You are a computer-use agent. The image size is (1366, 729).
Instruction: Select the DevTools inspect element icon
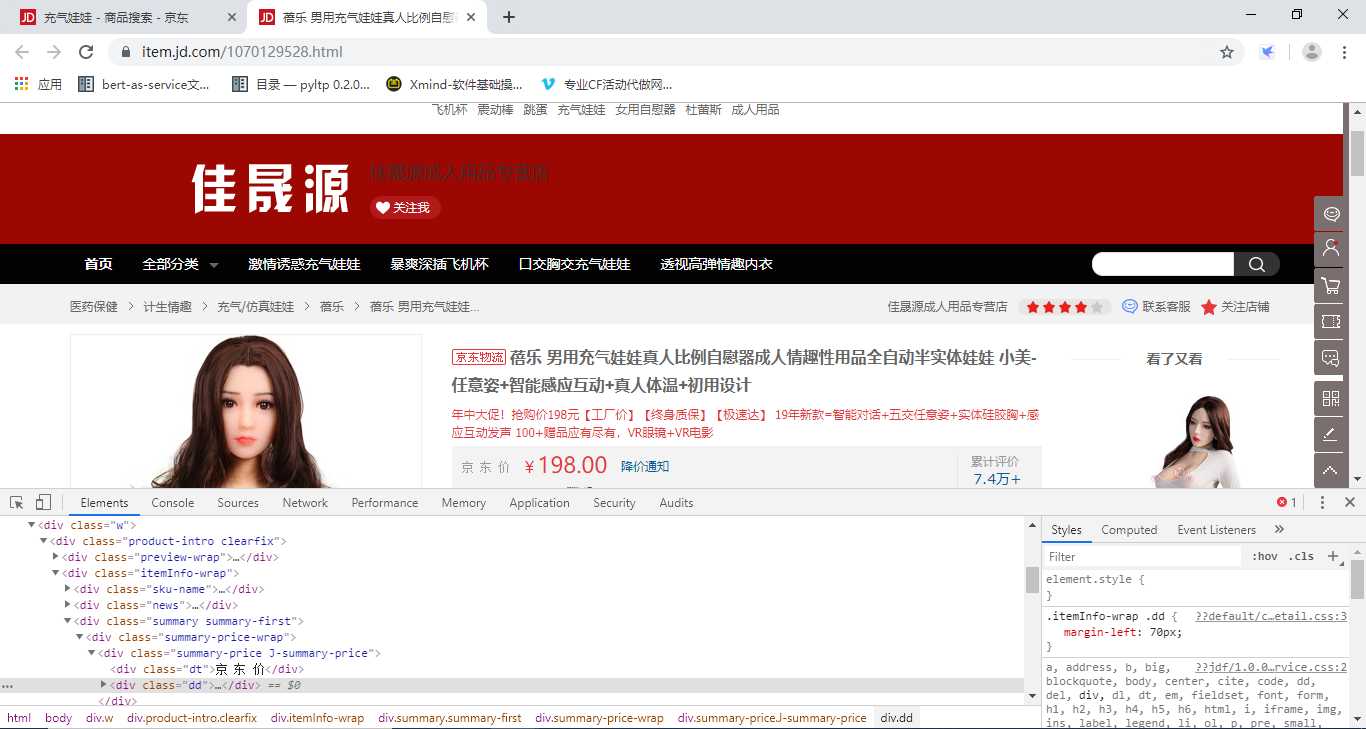[x=17, y=502]
